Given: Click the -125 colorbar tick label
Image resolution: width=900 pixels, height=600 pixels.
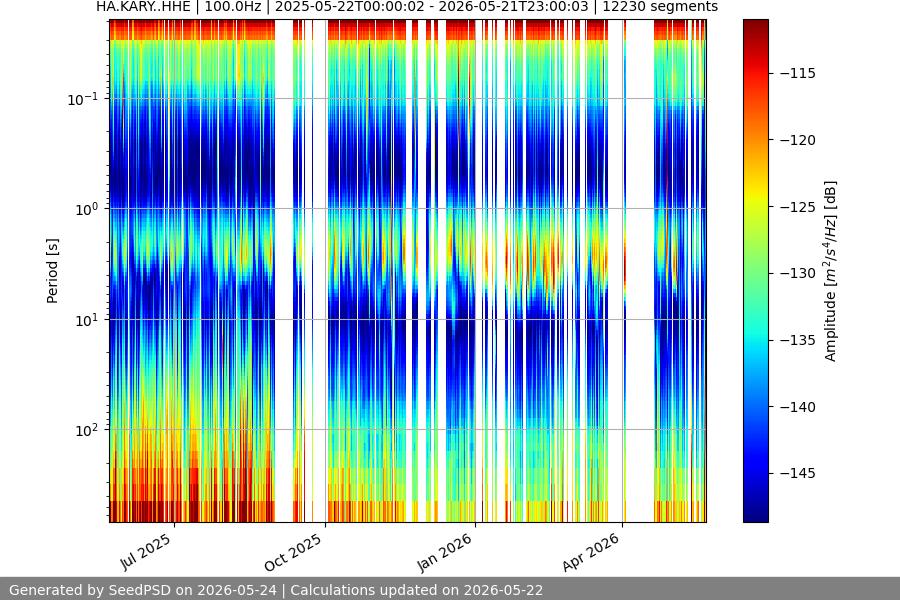Looking at the screenshot, I should pos(798,206).
